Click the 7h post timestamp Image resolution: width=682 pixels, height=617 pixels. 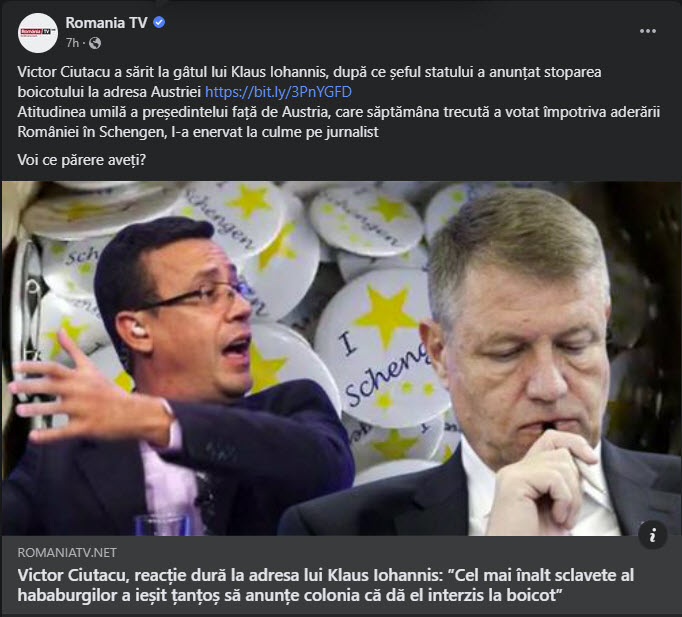[x=72, y=43]
